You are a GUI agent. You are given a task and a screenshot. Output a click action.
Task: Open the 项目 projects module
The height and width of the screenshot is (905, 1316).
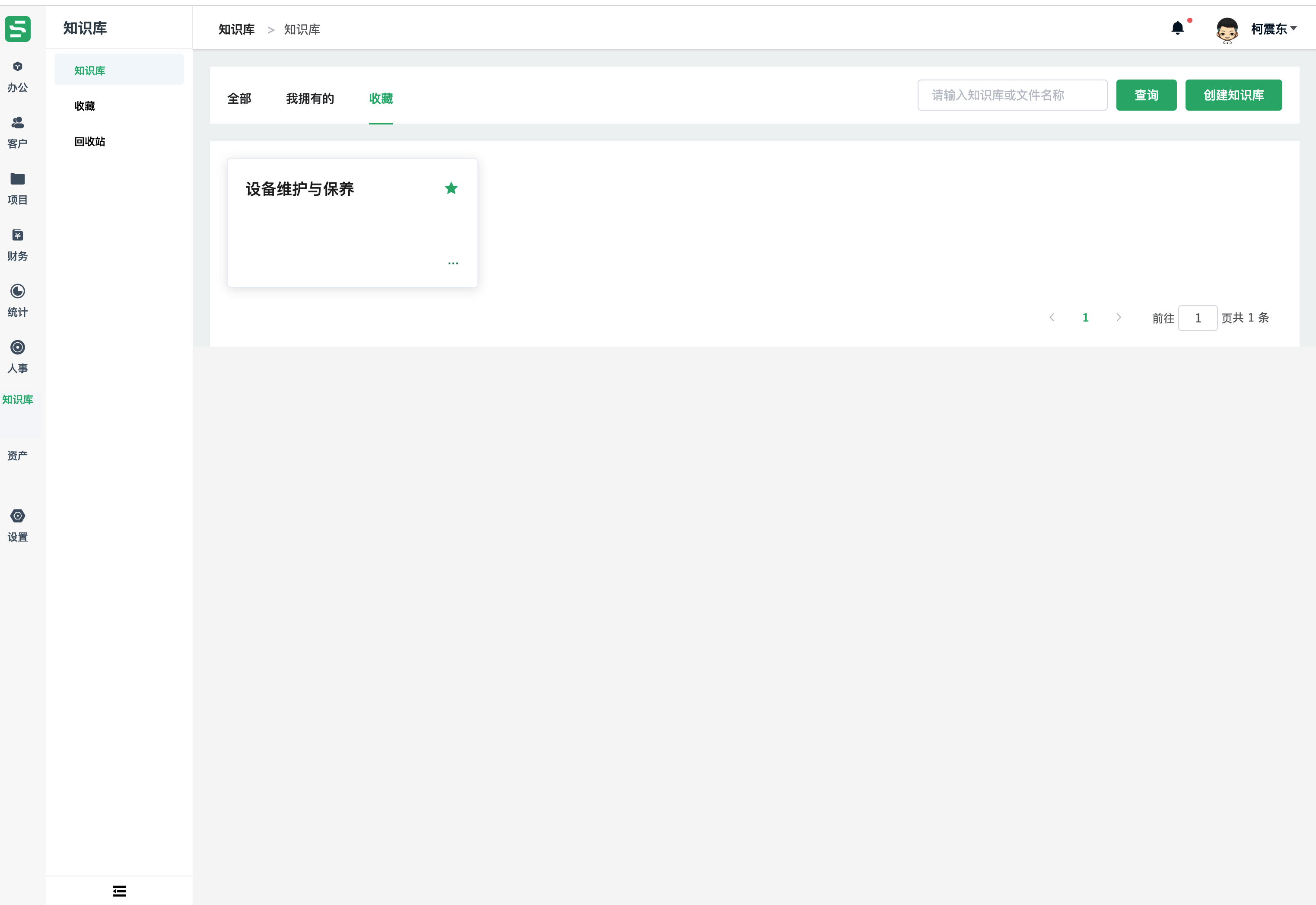pyautogui.click(x=18, y=189)
